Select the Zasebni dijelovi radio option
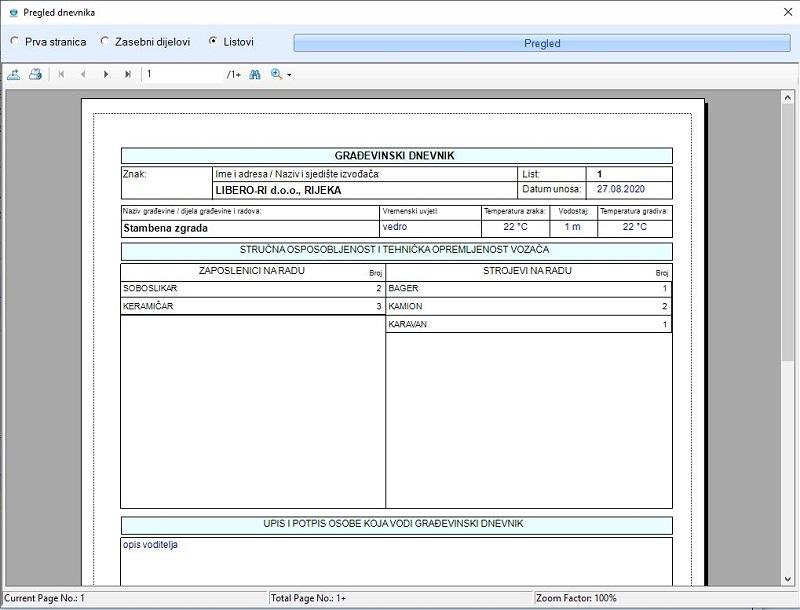Viewport: 800px width, 610px height. [105, 42]
